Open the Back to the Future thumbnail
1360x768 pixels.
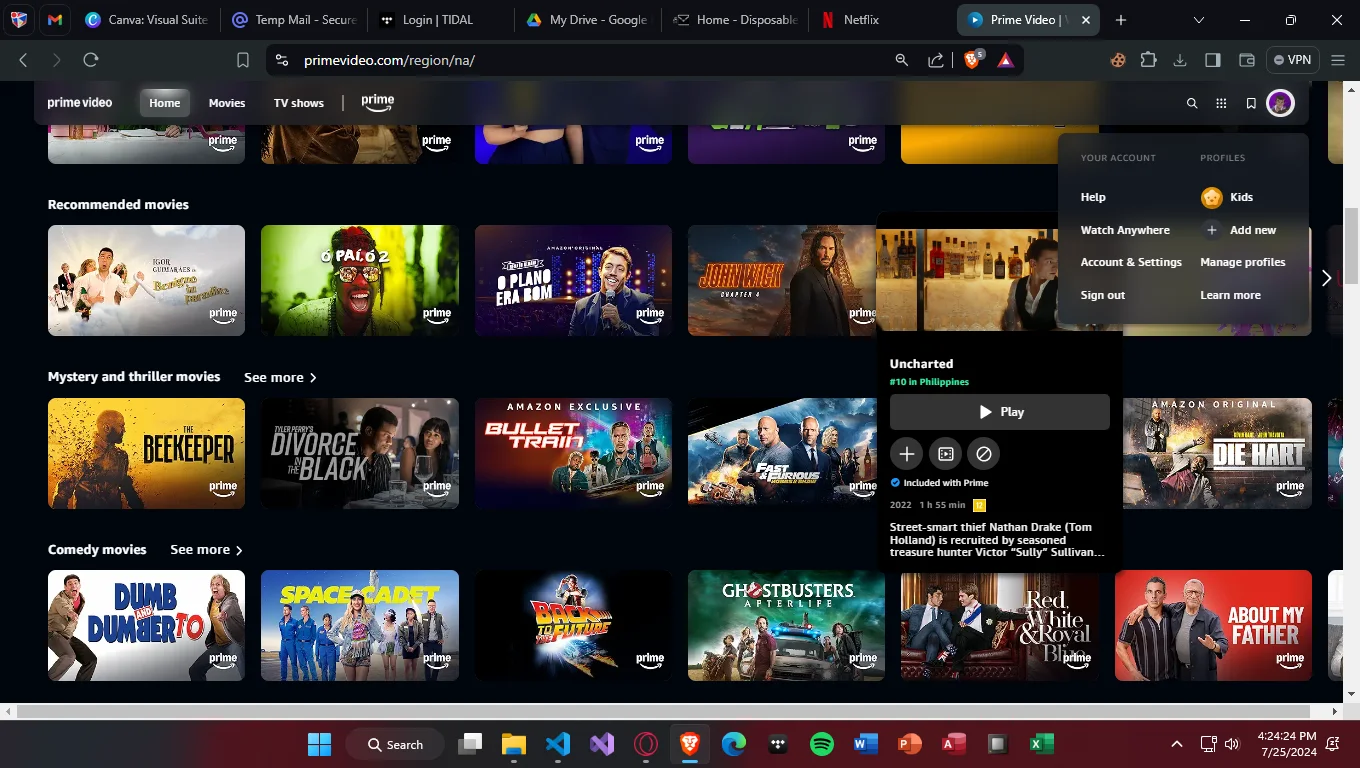(x=573, y=626)
